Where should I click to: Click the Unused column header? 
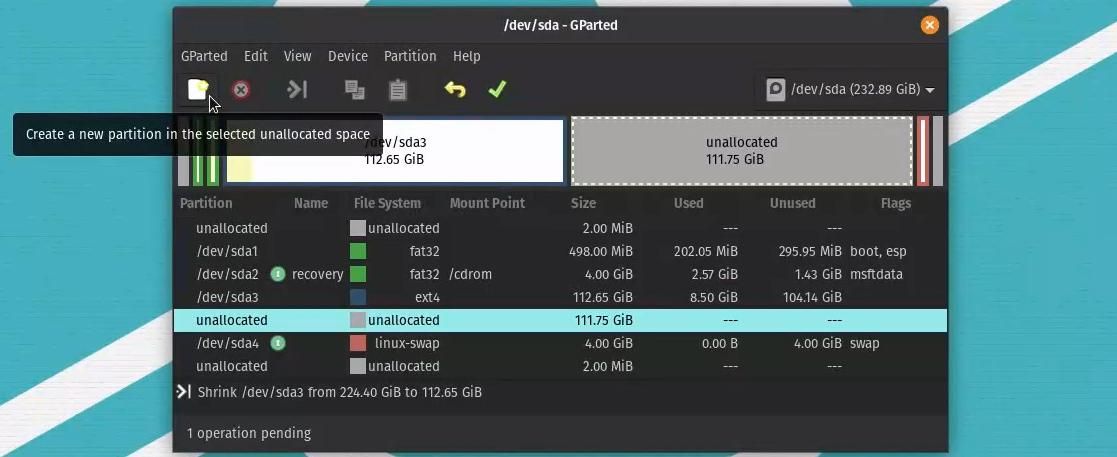click(792, 203)
